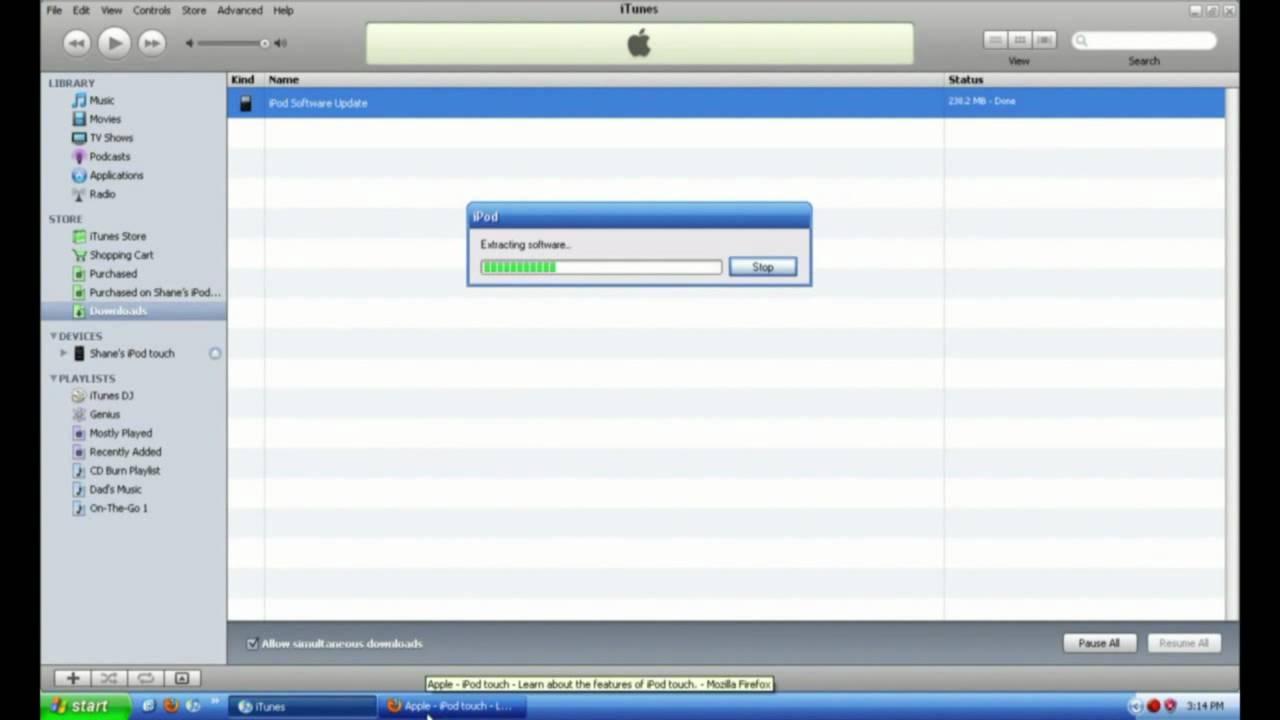Click the taskbar clock showing 3:14 PM
Image resolution: width=1280 pixels, height=720 pixels.
coord(1204,706)
